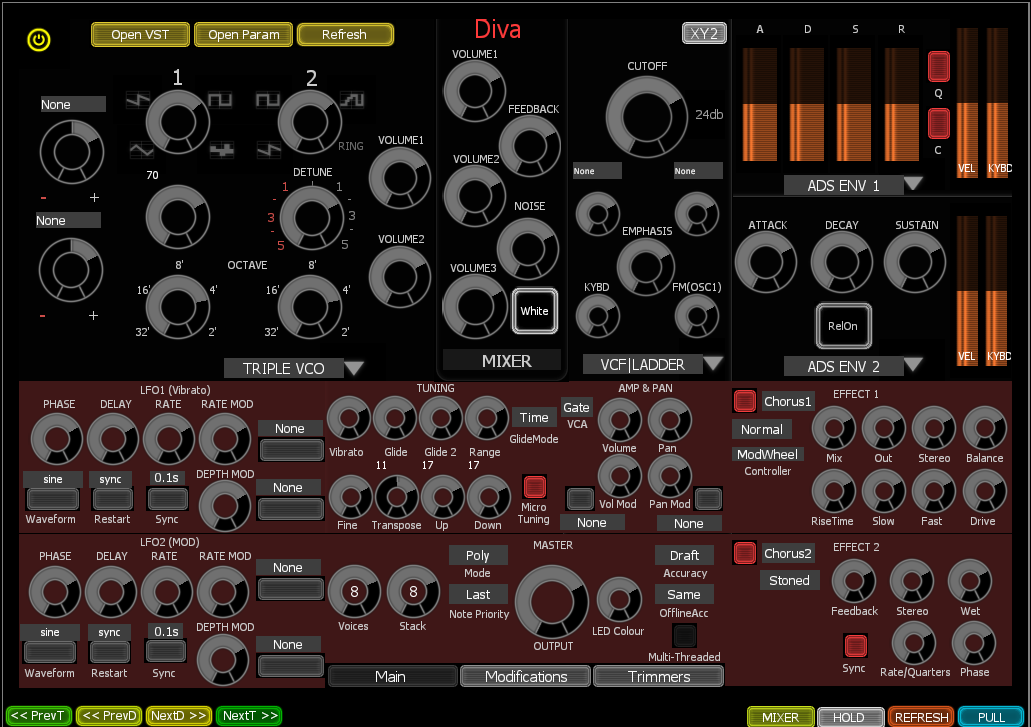
Task: Open the Poly Mode selector
Action: (x=478, y=555)
